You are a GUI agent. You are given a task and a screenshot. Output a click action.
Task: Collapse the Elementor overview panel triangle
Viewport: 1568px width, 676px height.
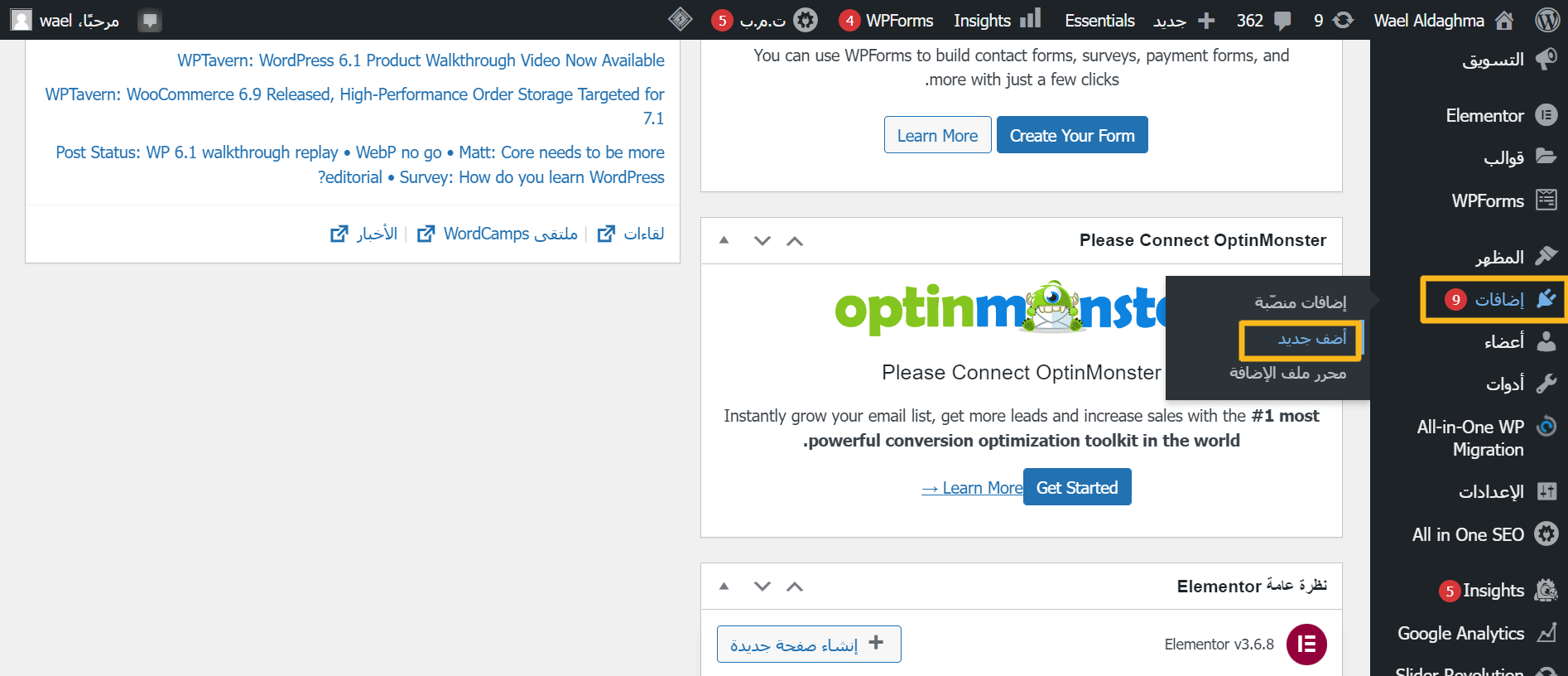click(x=724, y=587)
